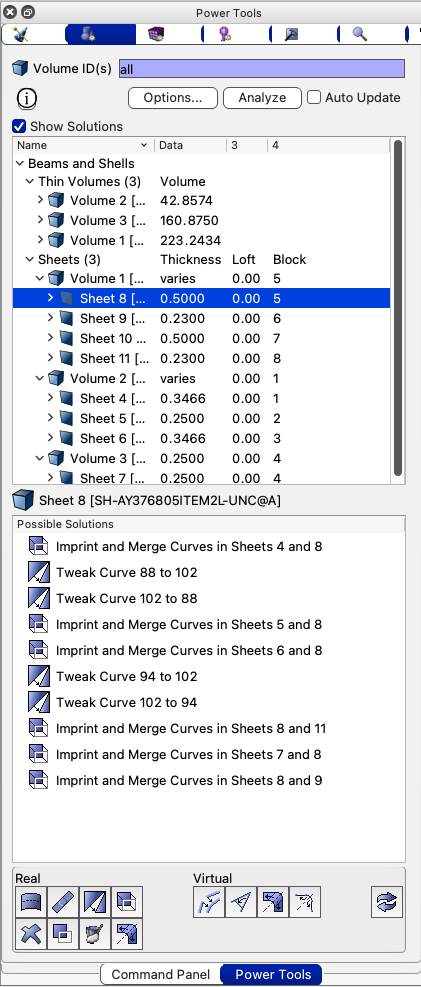Select the paint bucket tool in Real
Viewport: 421px width, 987px height.
pyautogui.click(x=94, y=933)
